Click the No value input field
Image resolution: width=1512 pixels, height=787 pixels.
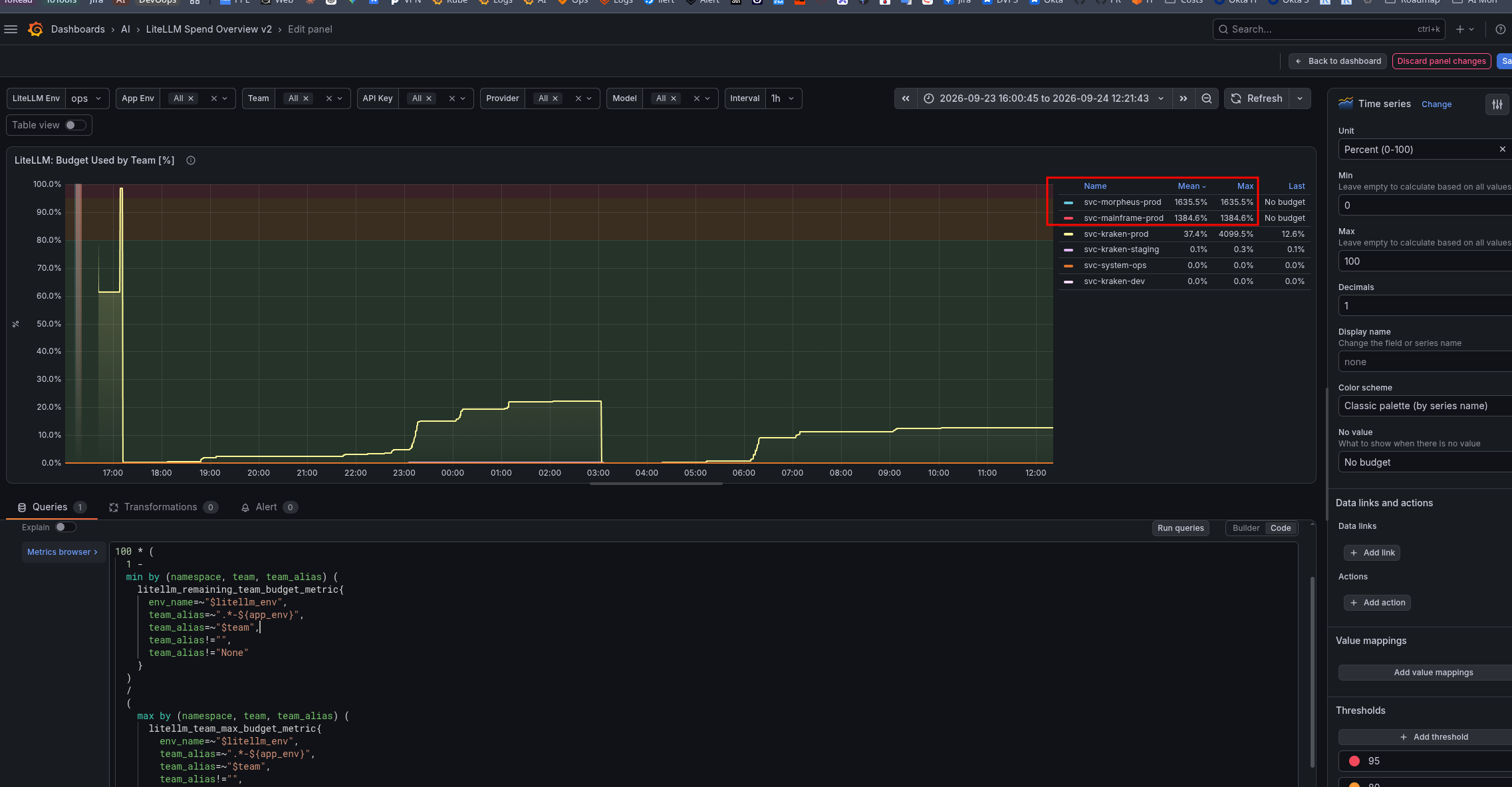point(1424,462)
